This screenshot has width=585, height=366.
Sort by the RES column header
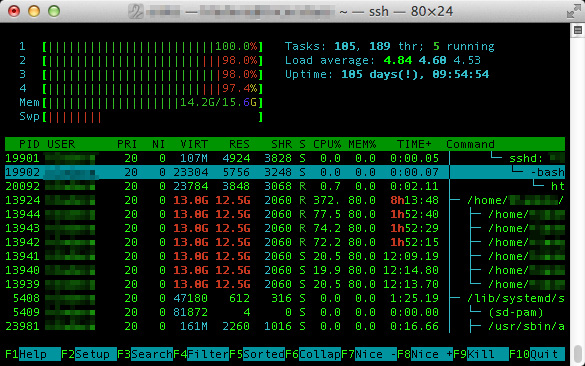[x=239, y=144]
